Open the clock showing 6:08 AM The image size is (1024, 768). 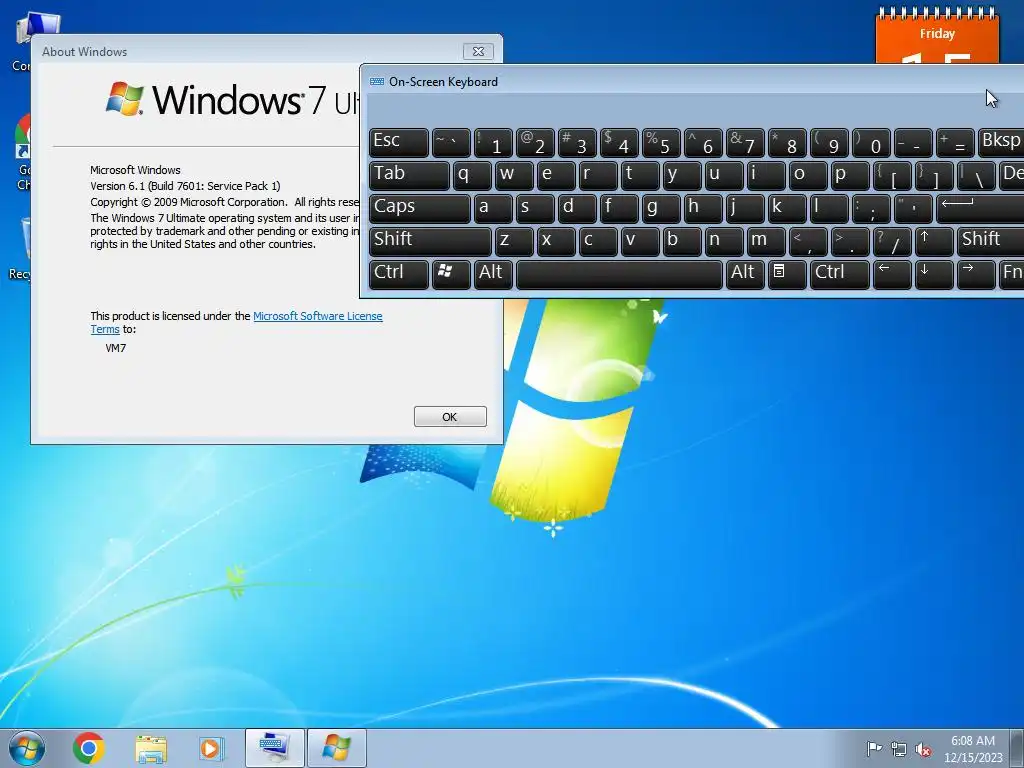[972, 741]
